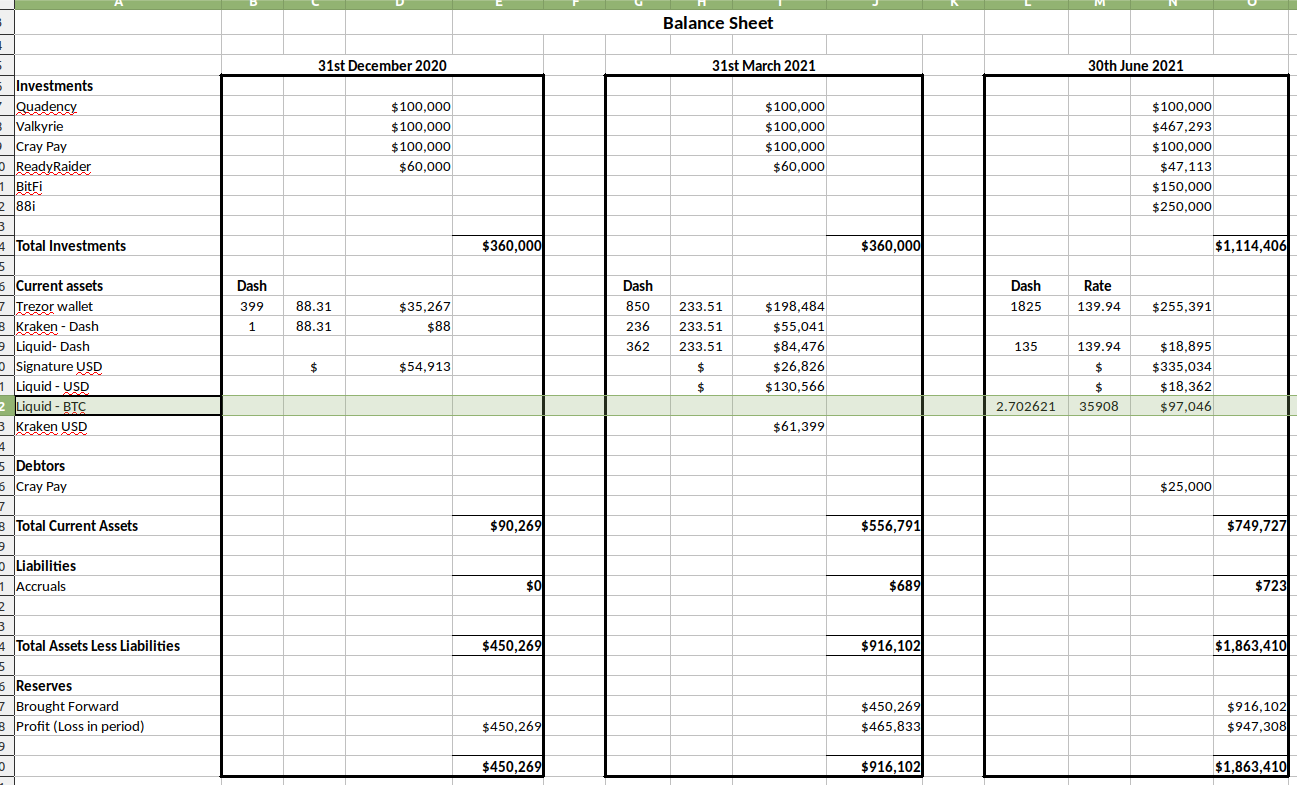This screenshot has height=785, width=1297.
Task: Select the Liabilities section label
Action: pyautogui.click(x=46, y=566)
